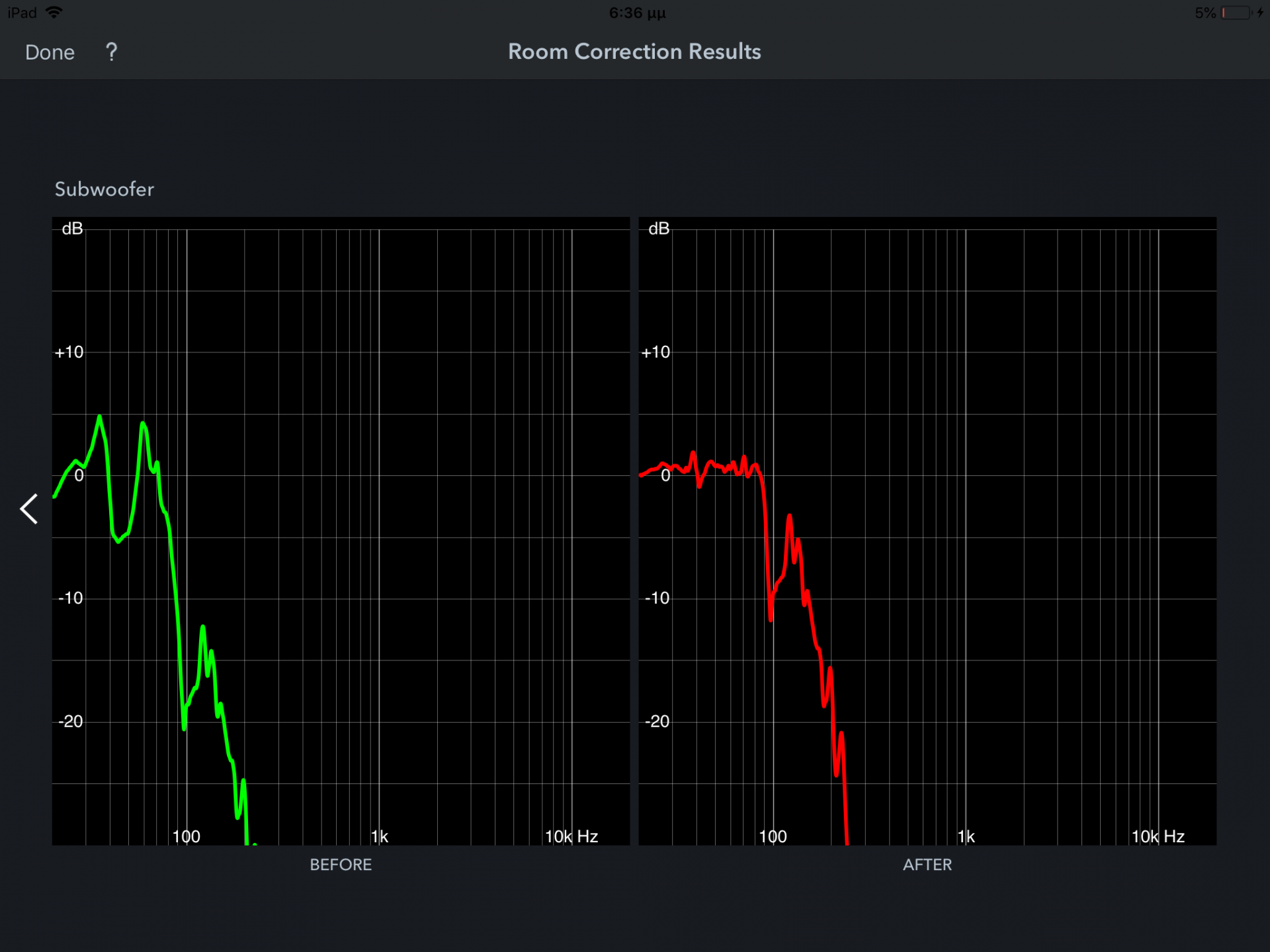Image resolution: width=1270 pixels, height=952 pixels.
Task: Tap the dB label on AFTER graph
Action: click(659, 229)
